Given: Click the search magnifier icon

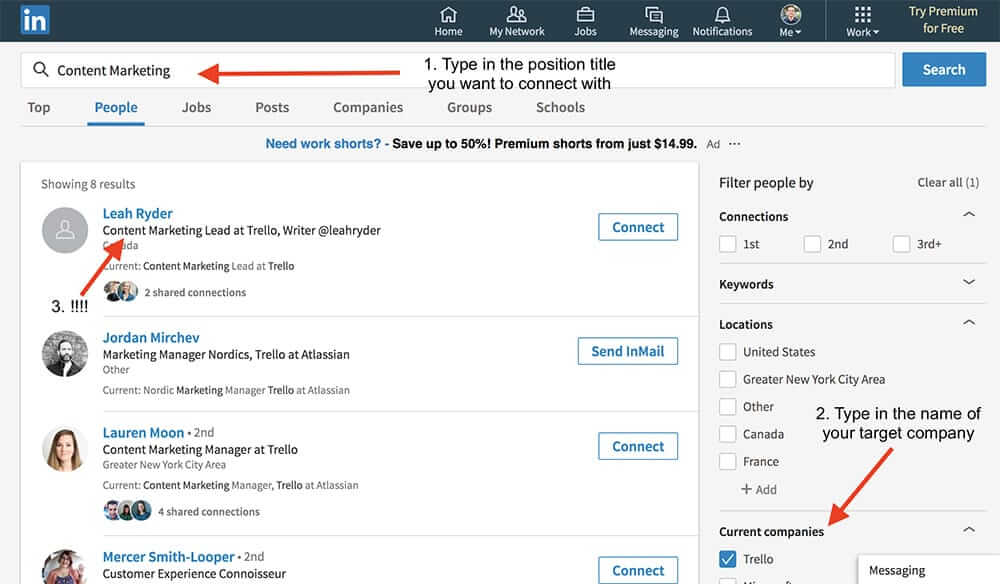Looking at the screenshot, I should point(40,70).
